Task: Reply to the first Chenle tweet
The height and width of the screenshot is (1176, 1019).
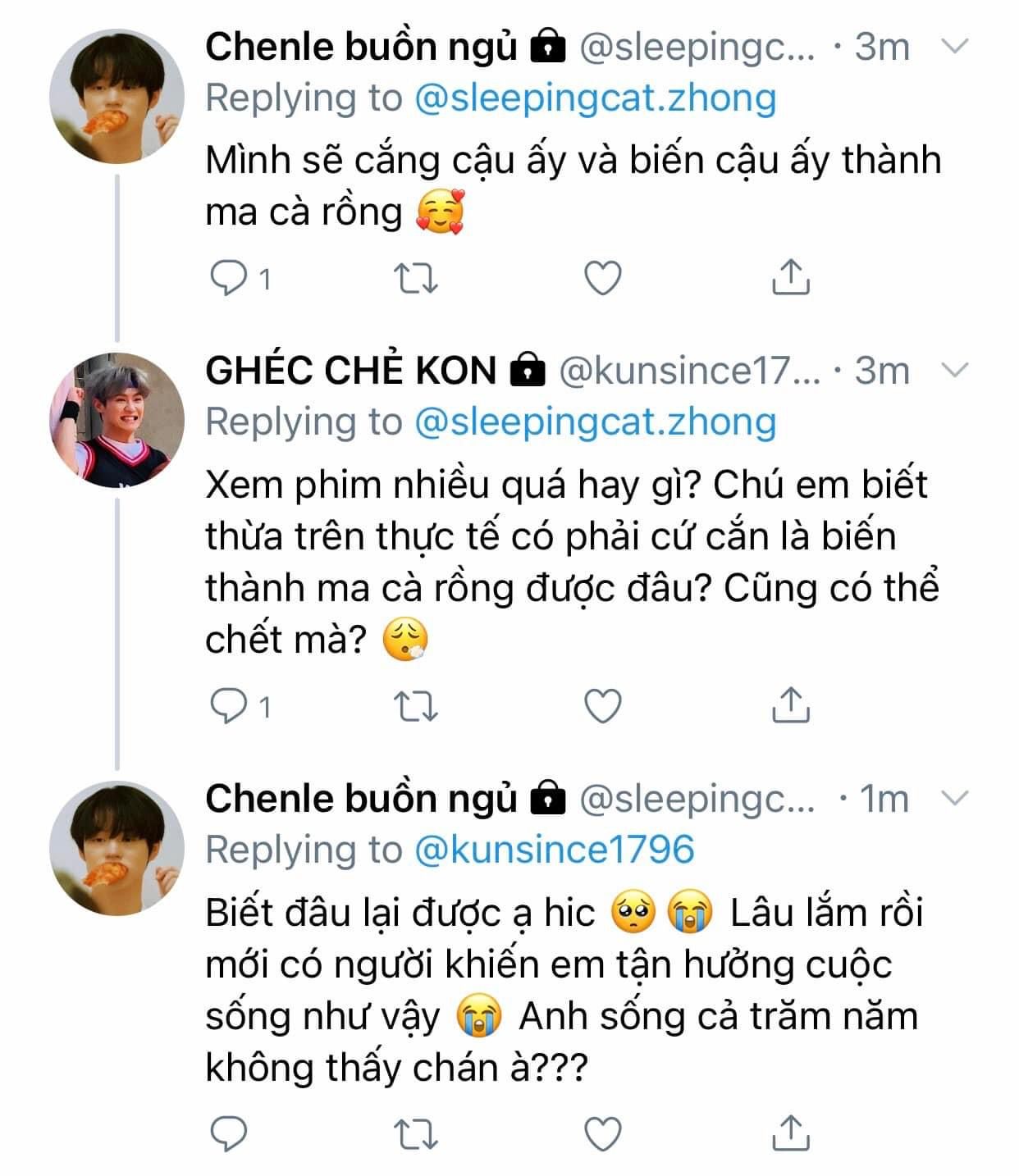Action: point(229,278)
